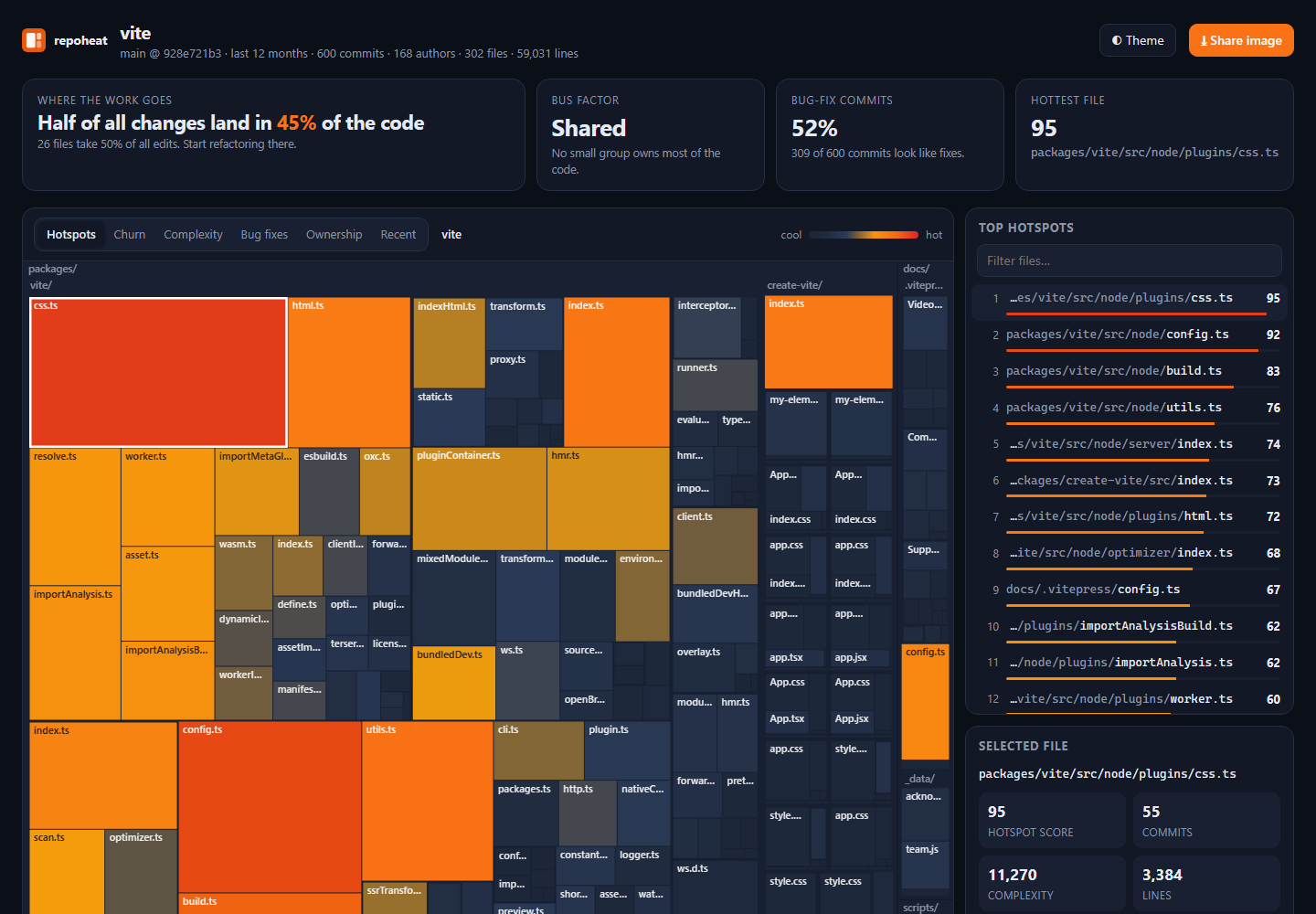
Task: Click the vite breadcrumb above the treemap
Action: [x=451, y=235]
